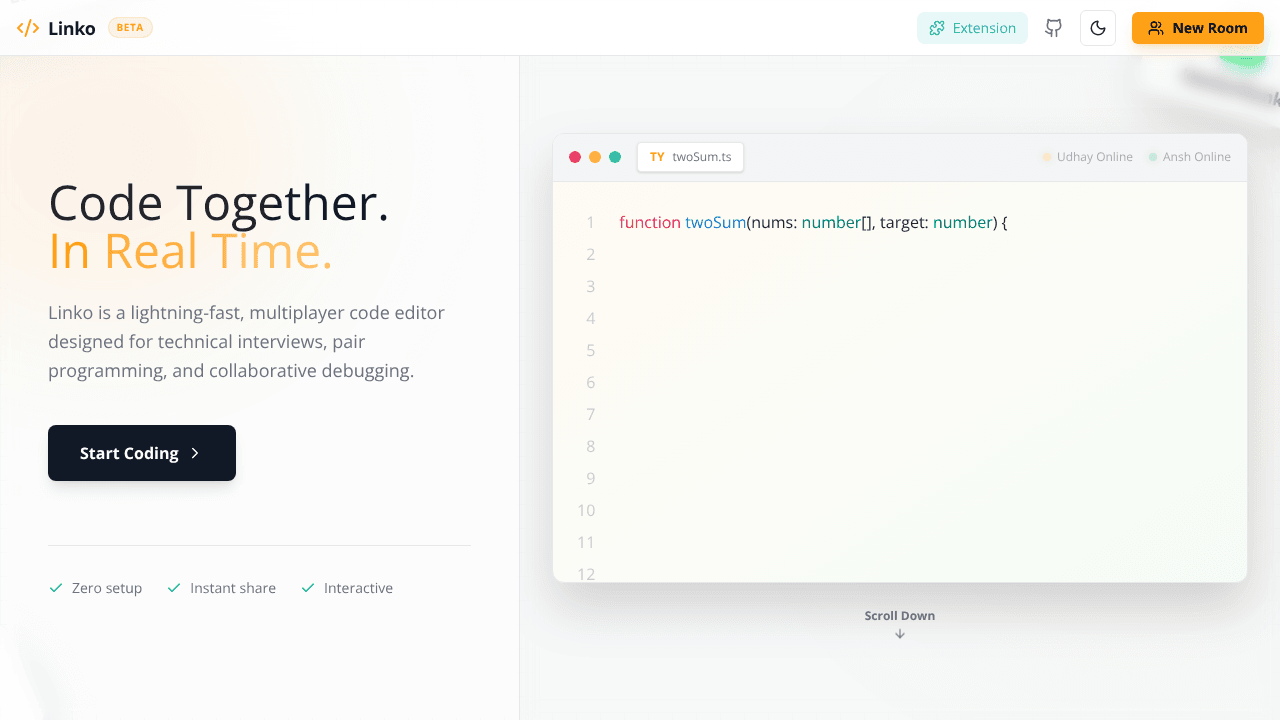Screen dimensions: 1280x720
Task: Click the checkmark beside Instant share
Action: pos(174,588)
